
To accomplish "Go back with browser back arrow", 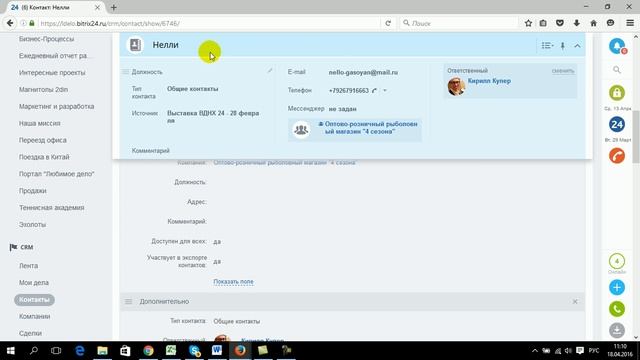I will 10,23.
